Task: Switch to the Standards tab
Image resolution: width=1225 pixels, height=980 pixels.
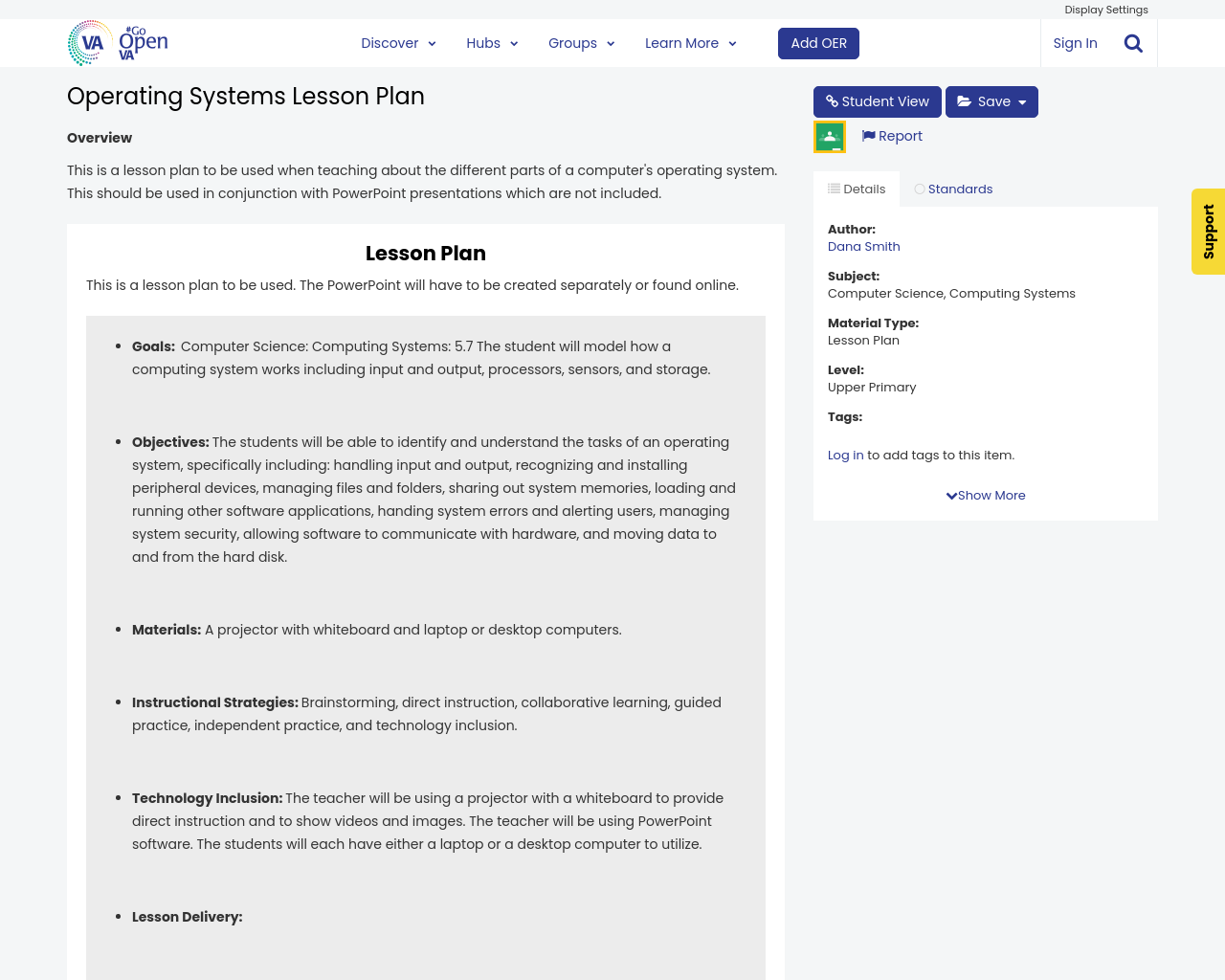Action: [x=954, y=188]
